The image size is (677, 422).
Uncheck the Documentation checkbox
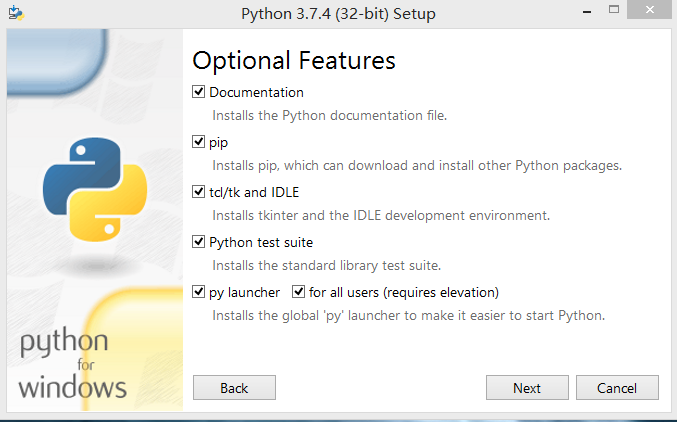(x=198, y=92)
